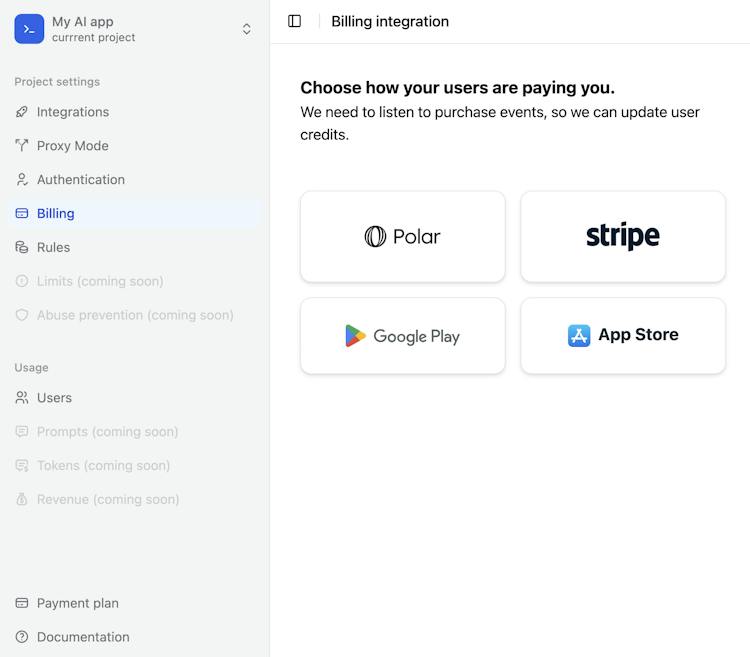The height and width of the screenshot is (657, 750).
Task: Select the App Store billing card
Action: point(623,336)
